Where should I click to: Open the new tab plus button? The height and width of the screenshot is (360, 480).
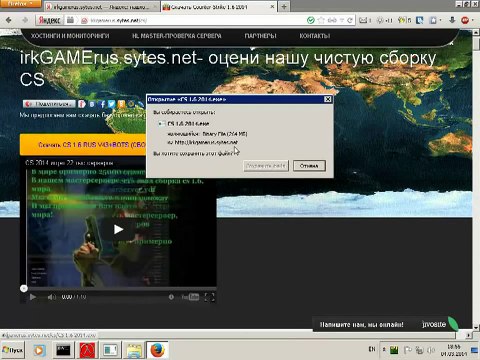click(284, 6)
